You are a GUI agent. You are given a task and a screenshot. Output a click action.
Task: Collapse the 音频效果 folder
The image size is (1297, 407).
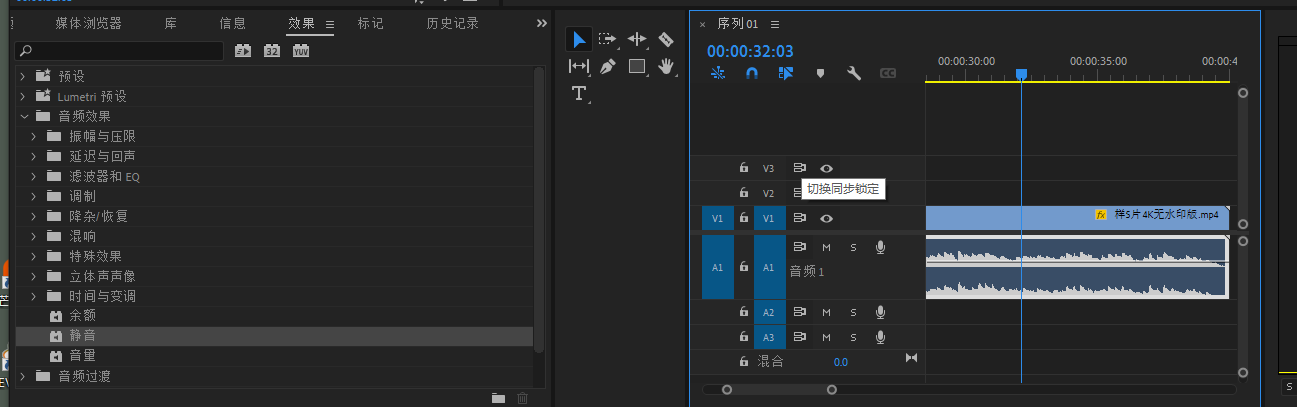pos(23,116)
